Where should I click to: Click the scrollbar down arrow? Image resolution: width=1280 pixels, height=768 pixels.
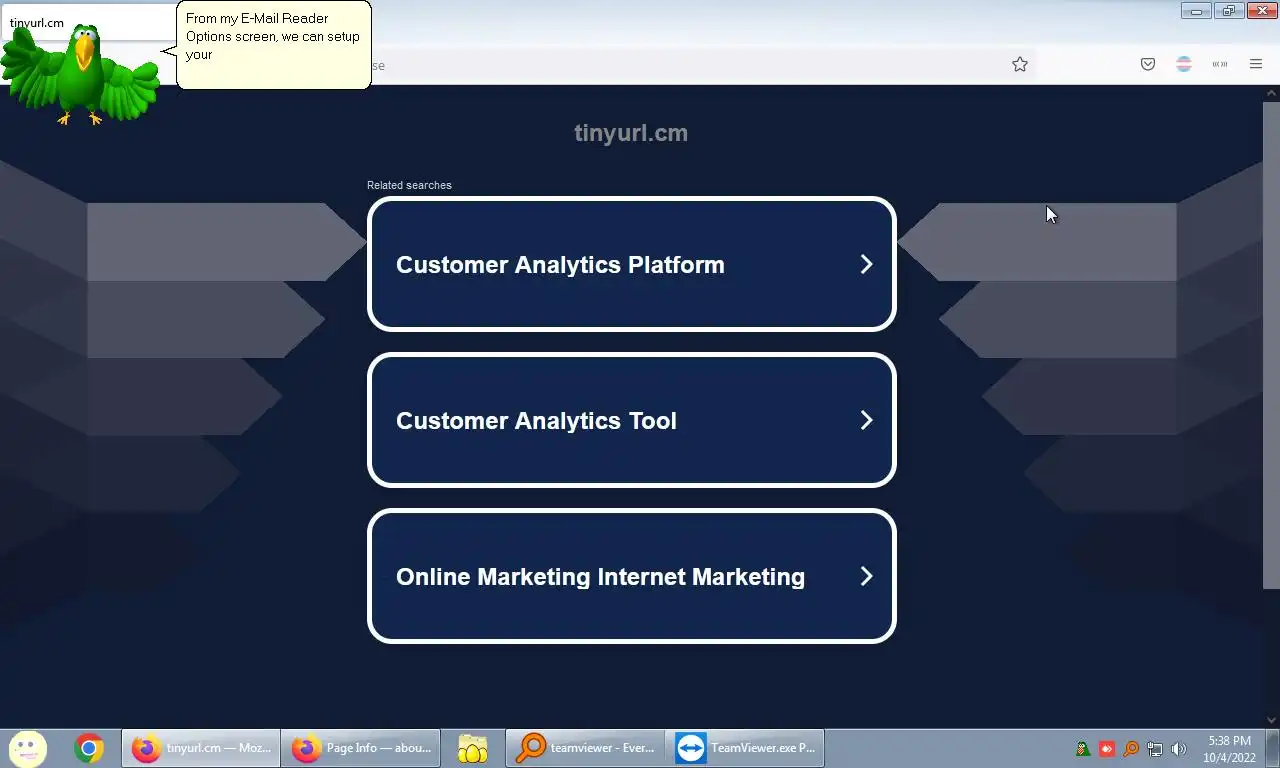(1271, 720)
